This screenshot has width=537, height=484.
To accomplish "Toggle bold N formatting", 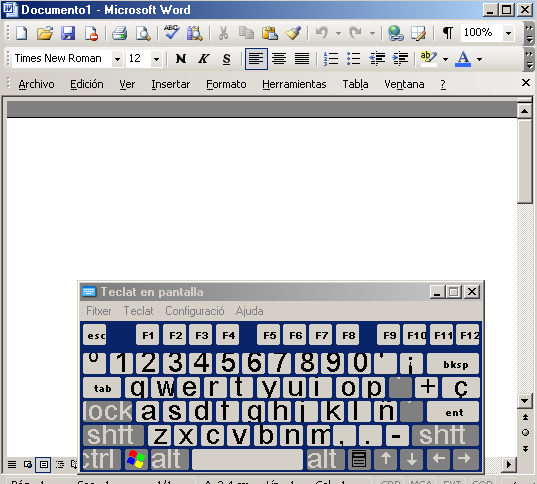I will pyautogui.click(x=181, y=59).
